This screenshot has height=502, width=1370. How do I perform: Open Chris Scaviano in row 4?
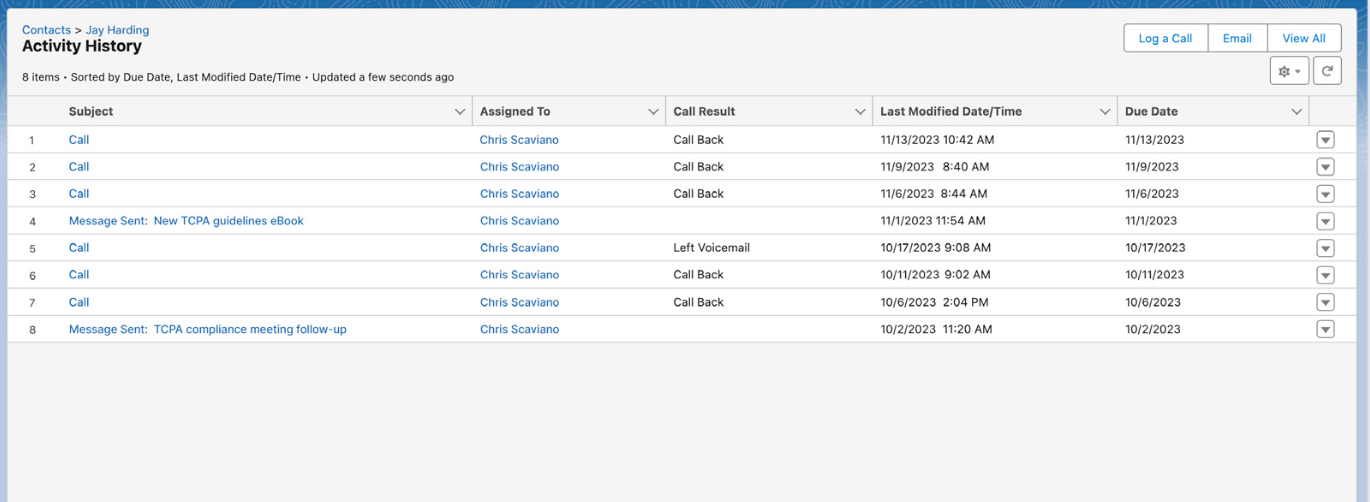point(519,221)
